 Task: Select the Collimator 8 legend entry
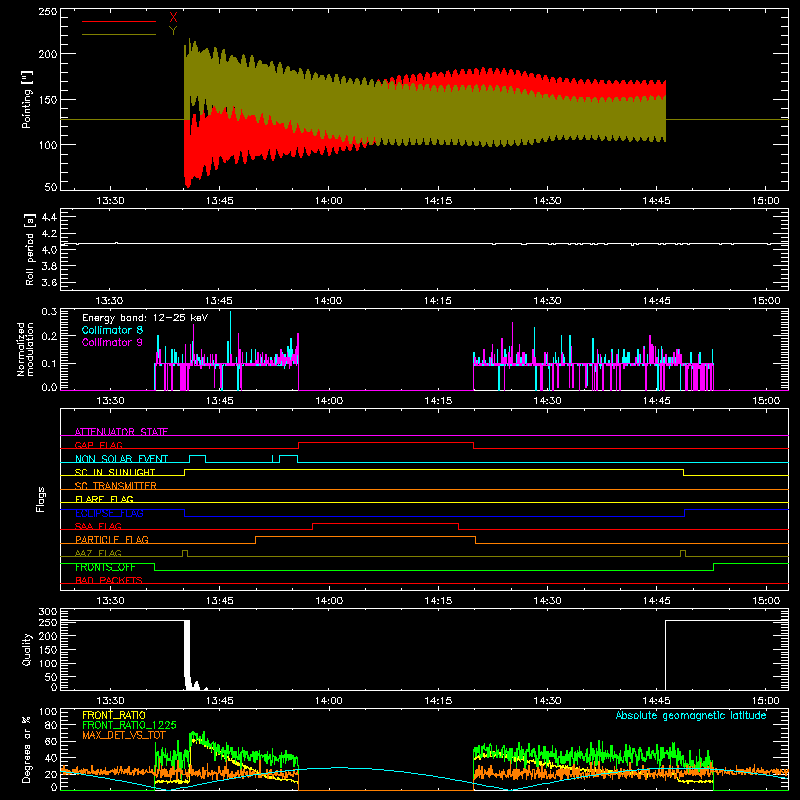[x=112, y=330]
